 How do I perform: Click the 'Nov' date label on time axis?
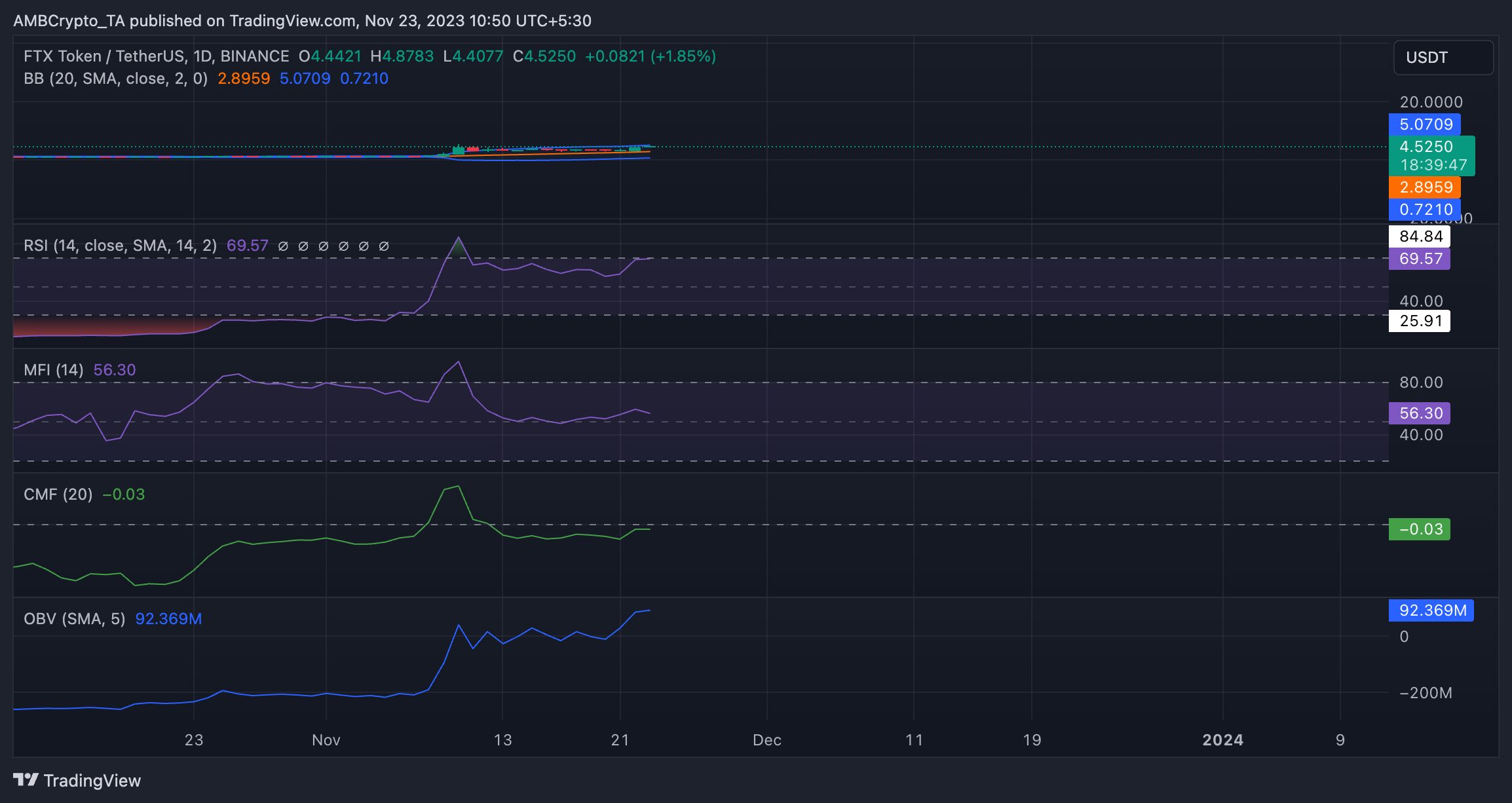(326, 740)
